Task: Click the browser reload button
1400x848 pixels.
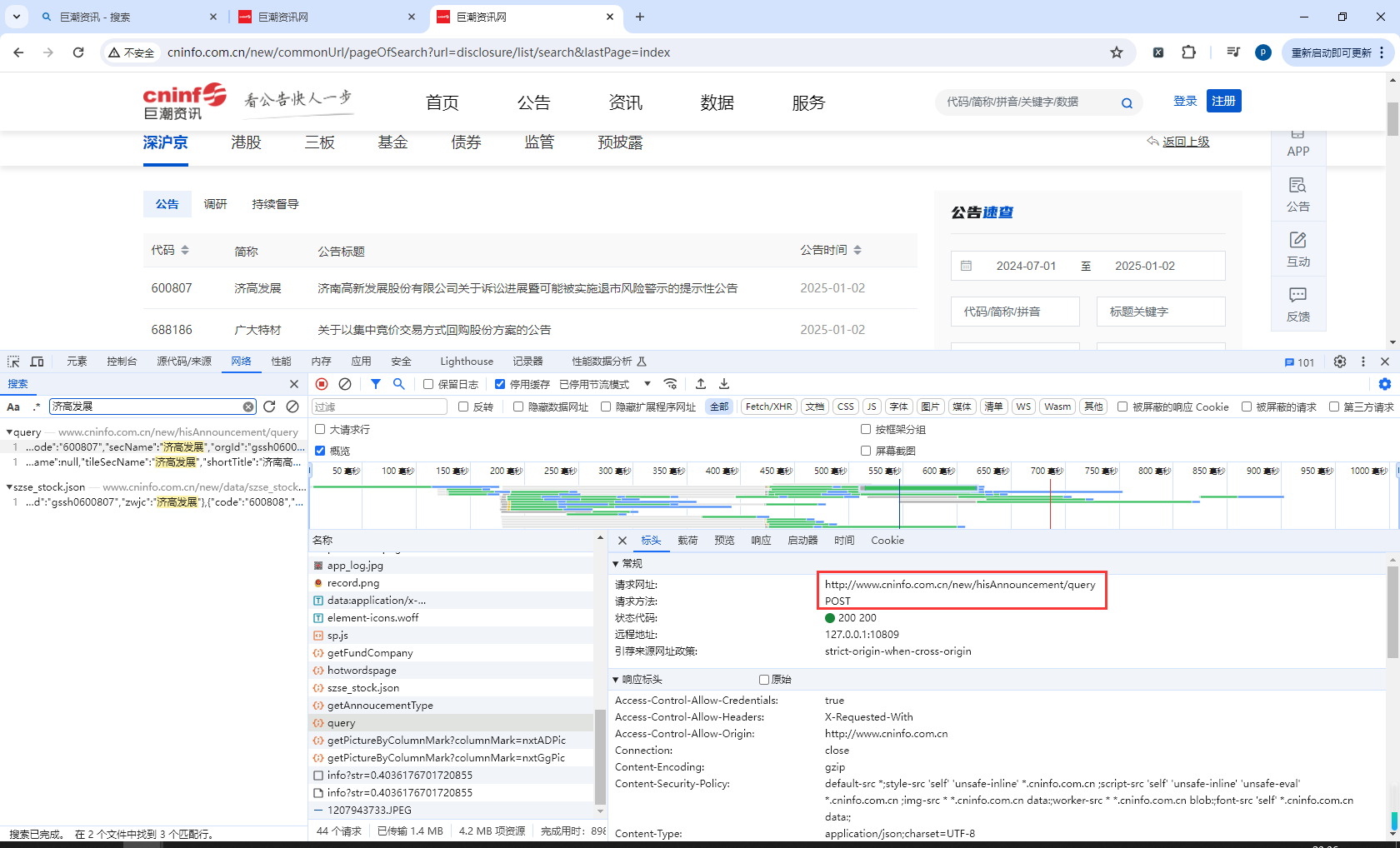Action: pyautogui.click(x=78, y=52)
